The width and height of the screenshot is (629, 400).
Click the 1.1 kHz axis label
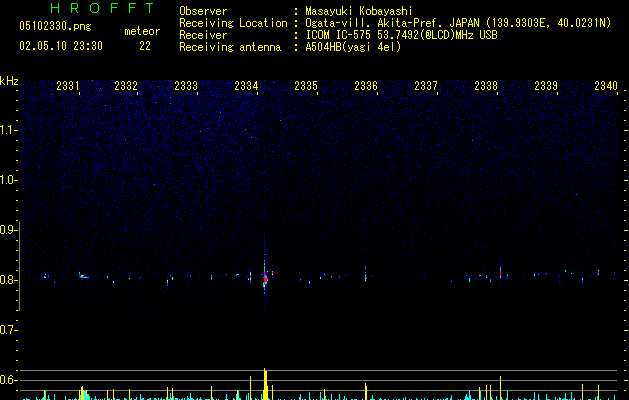point(8,130)
